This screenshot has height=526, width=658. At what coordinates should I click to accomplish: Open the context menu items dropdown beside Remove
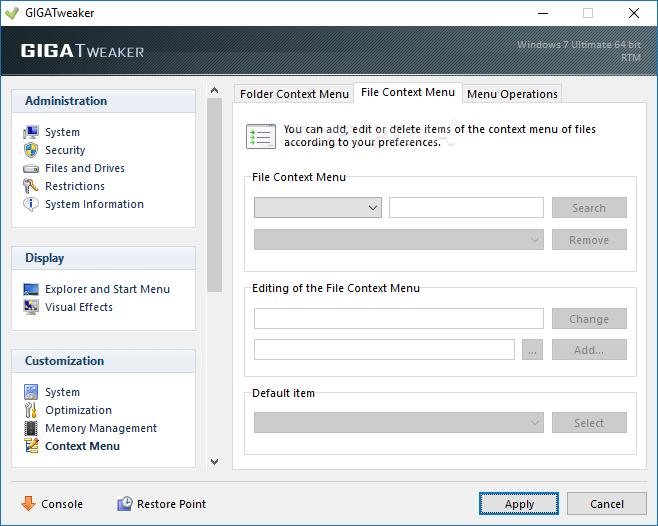(x=399, y=240)
